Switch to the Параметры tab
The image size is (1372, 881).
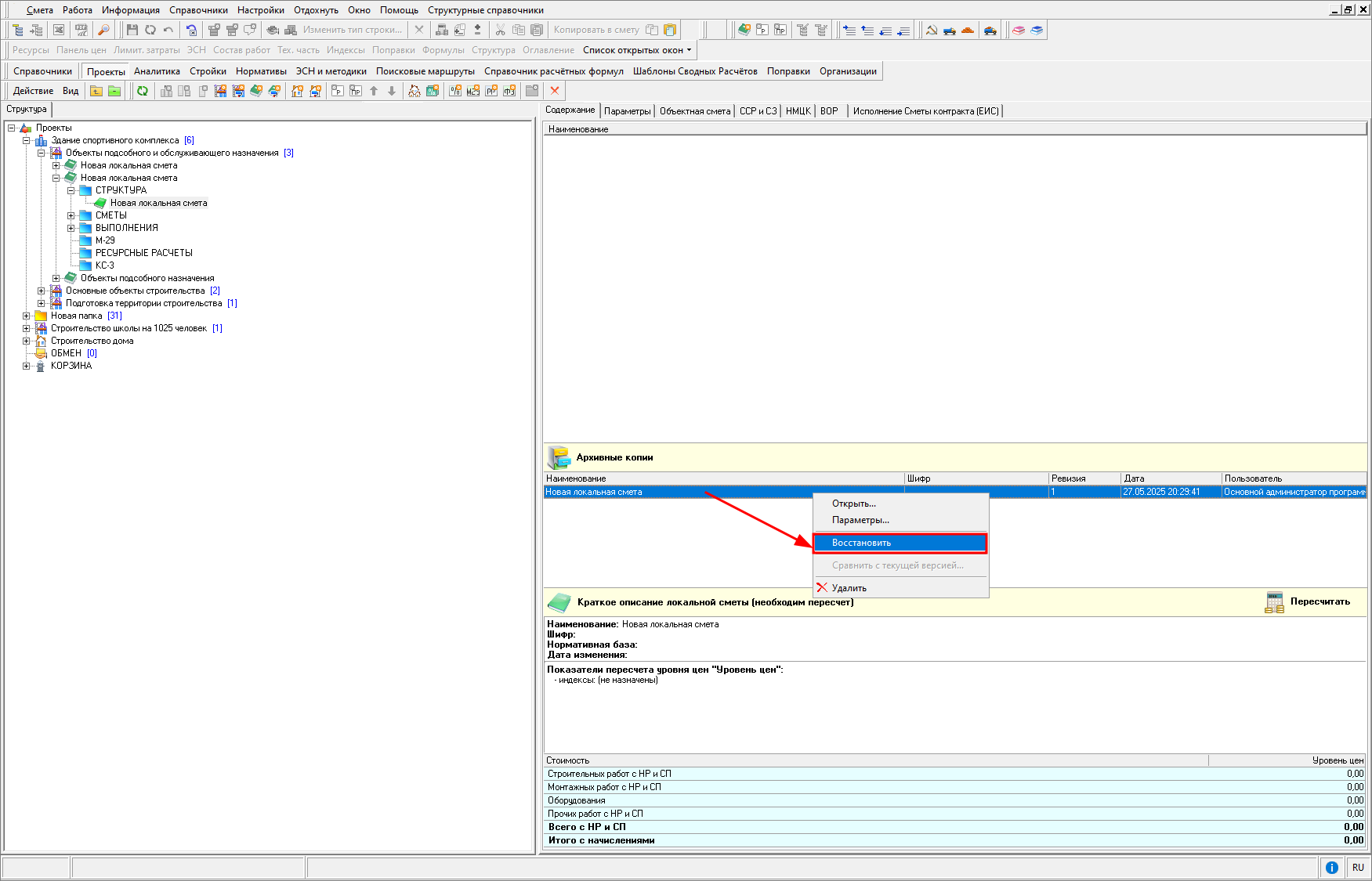coord(627,111)
